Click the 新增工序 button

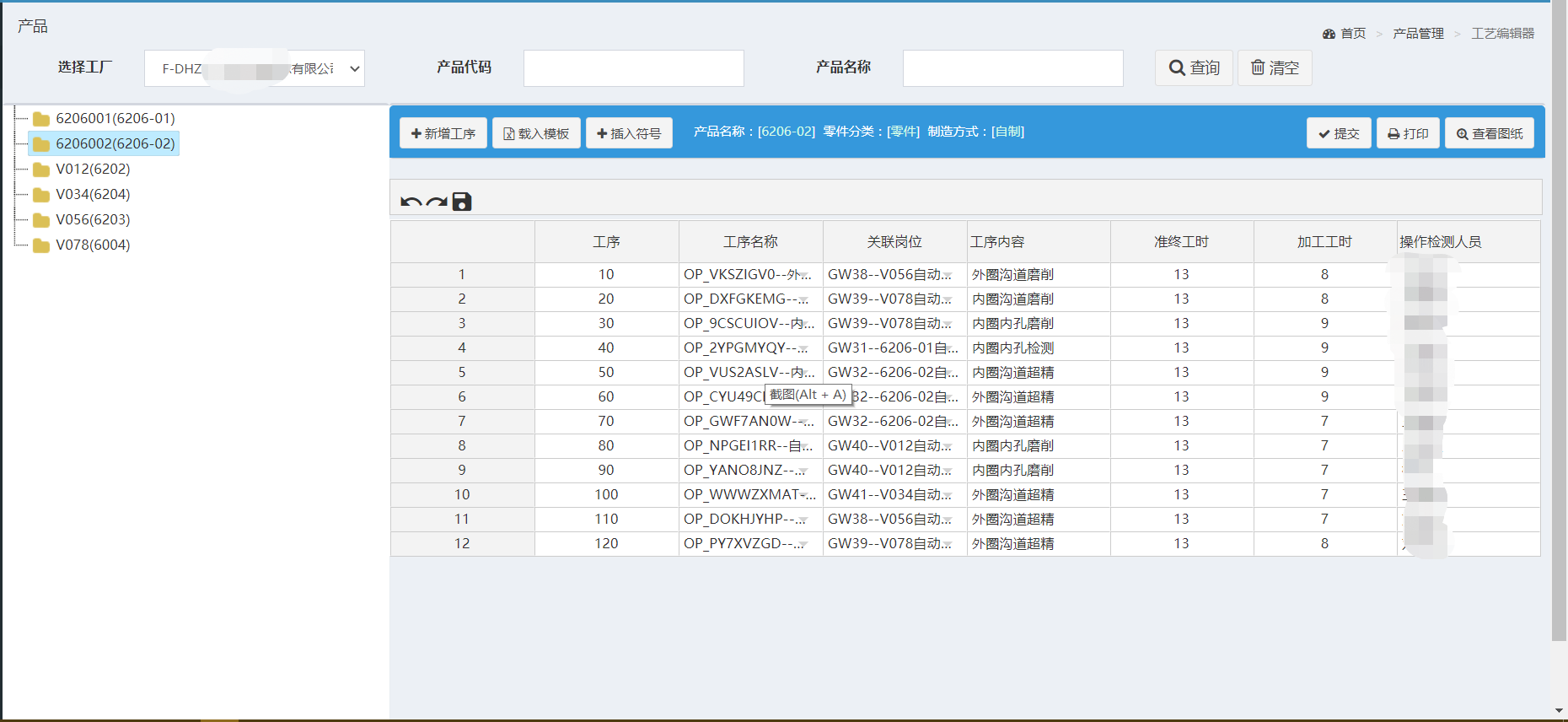click(x=443, y=133)
